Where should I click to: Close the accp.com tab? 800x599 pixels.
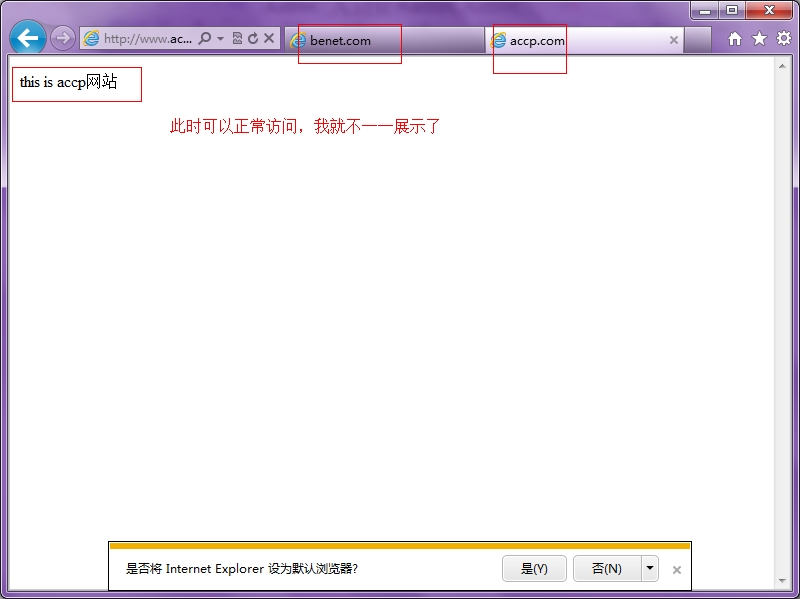click(x=673, y=40)
